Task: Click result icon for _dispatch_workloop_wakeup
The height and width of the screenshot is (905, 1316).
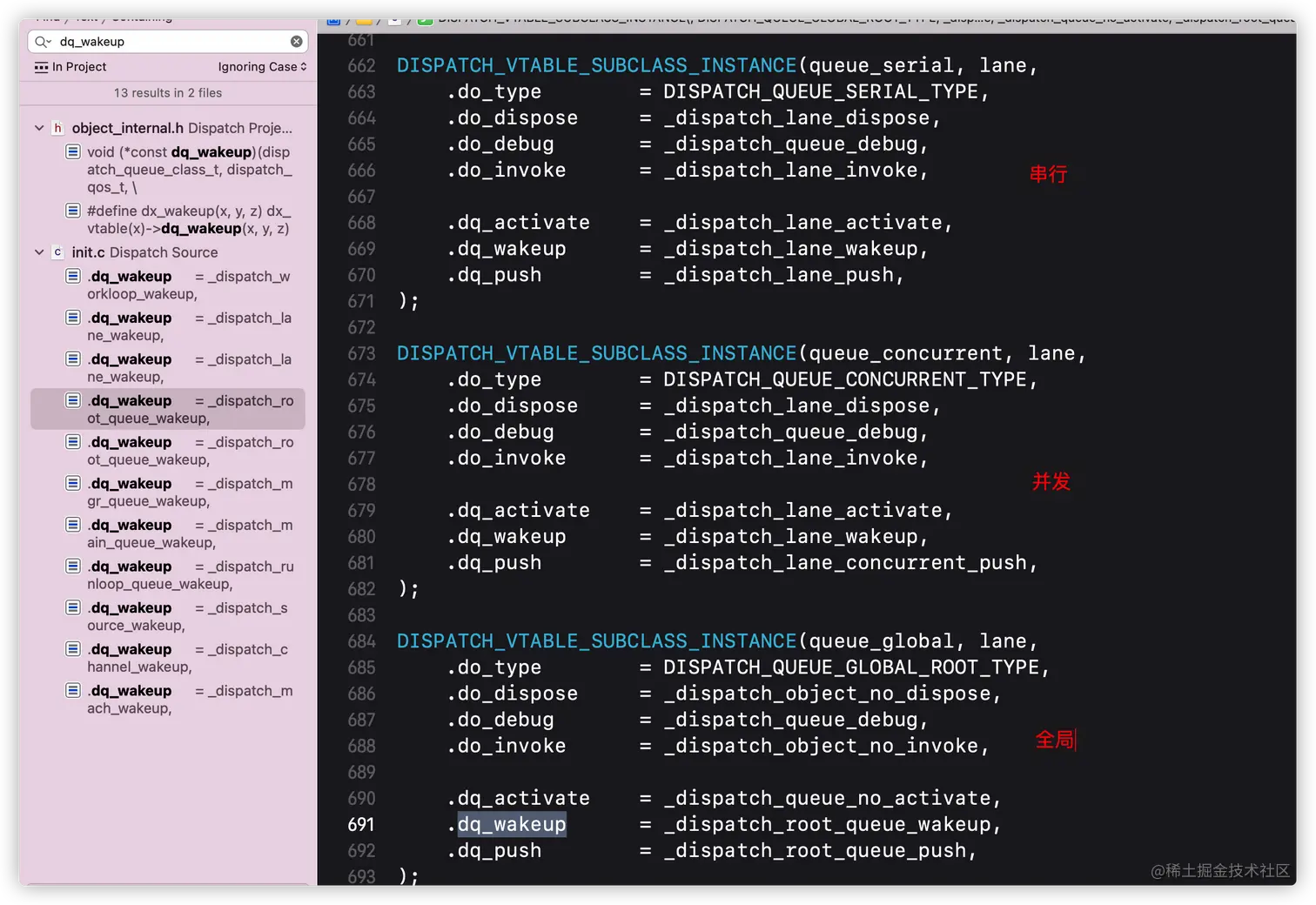Action: pyautogui.click(x=74, y=277)
